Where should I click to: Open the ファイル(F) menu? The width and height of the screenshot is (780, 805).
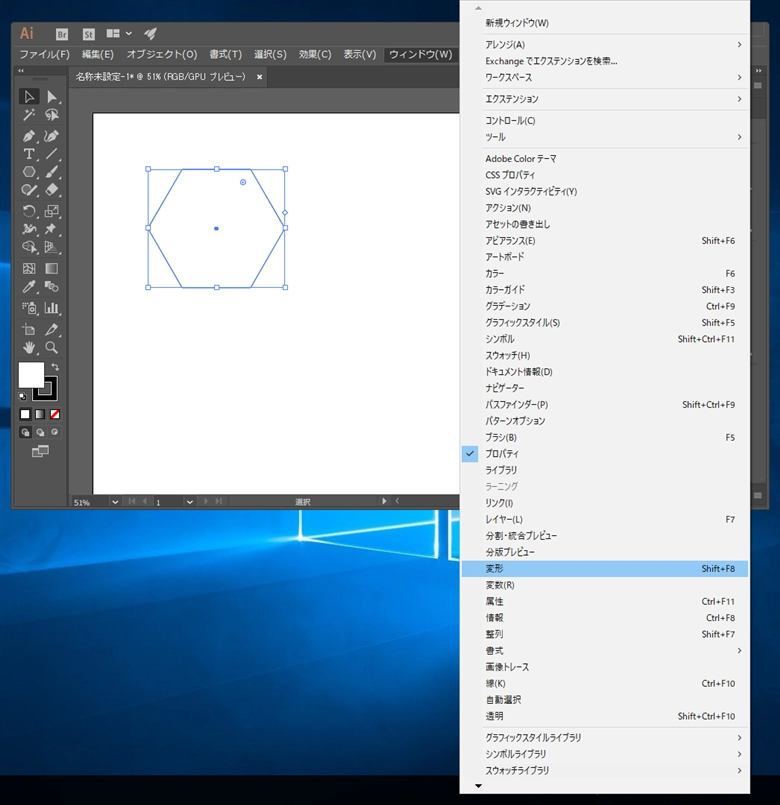(44, 54)
